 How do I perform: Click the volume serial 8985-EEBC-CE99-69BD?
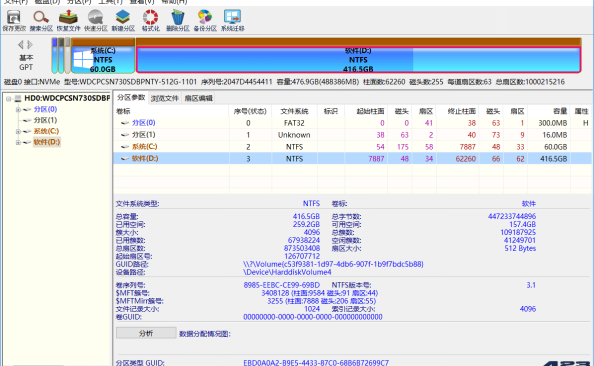281,285
